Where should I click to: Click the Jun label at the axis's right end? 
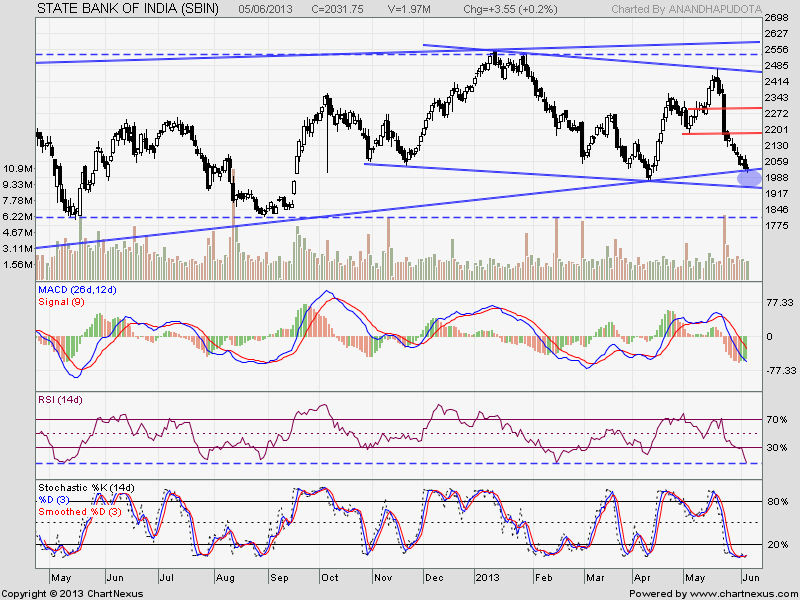coord(751,578)
